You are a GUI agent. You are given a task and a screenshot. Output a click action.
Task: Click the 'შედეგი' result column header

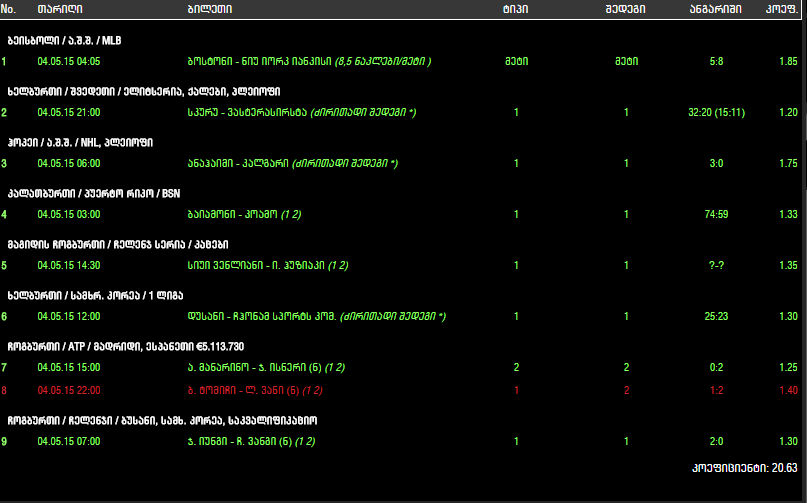(x=625, y=9)
